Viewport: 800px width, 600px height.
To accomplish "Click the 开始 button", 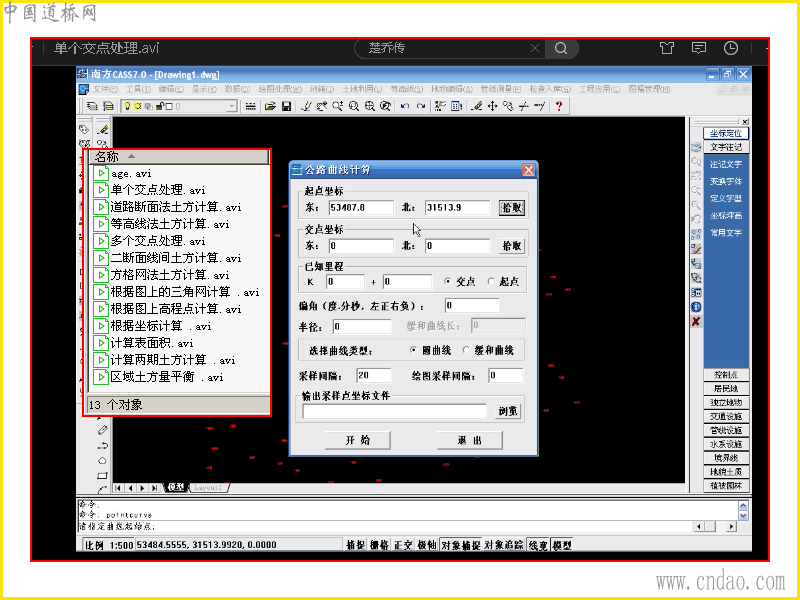I will 358,440.
